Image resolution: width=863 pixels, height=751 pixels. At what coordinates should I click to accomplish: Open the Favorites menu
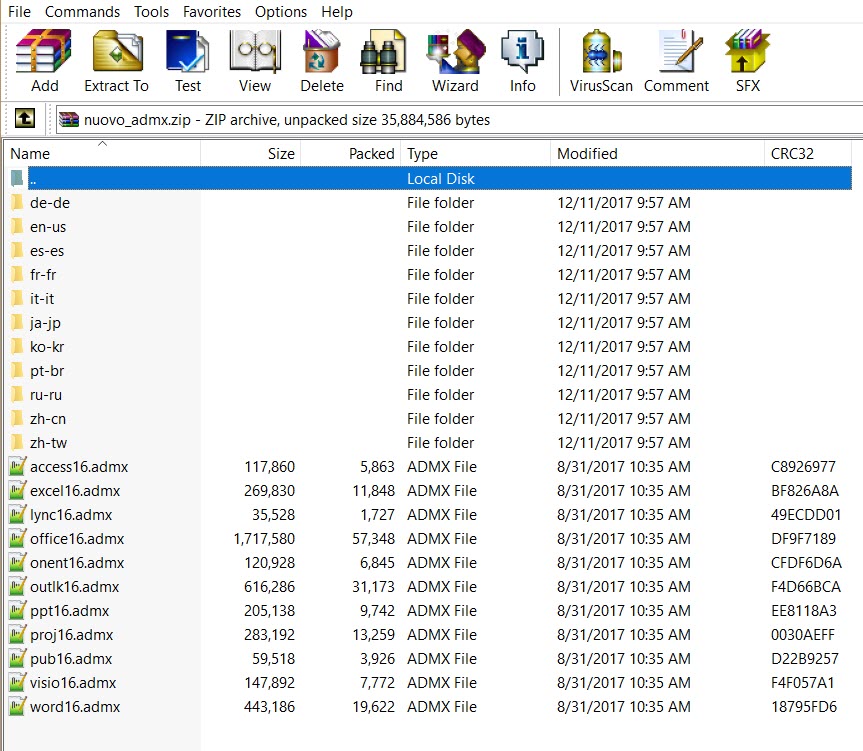coord(211,12)
